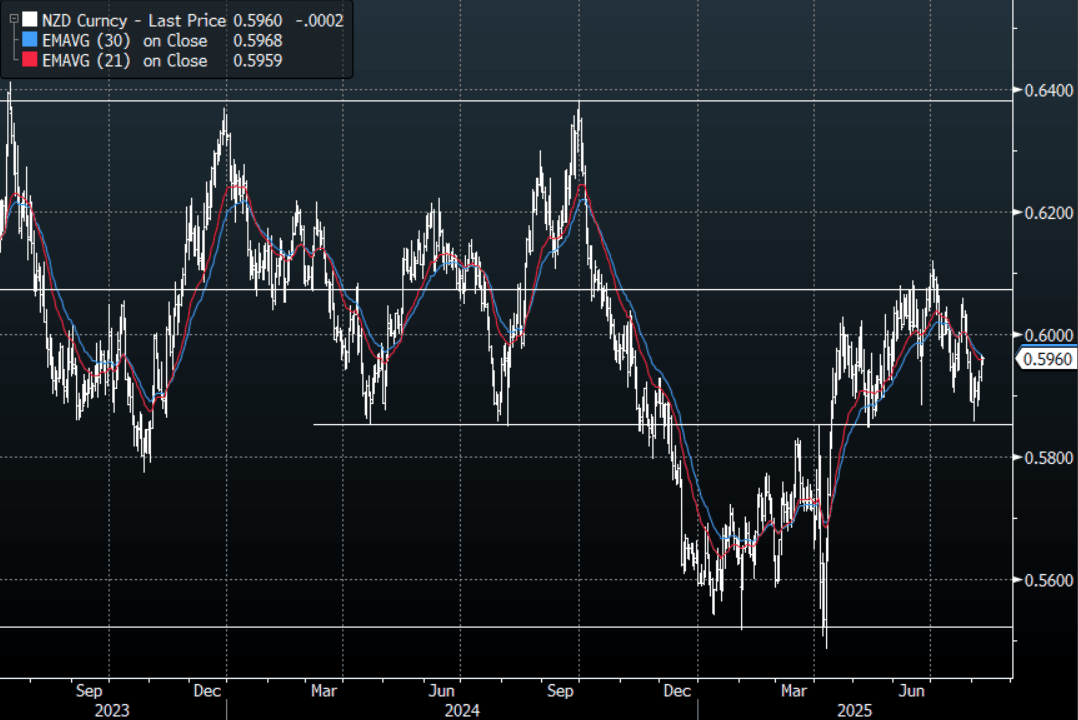Click the 0.5960 current price tag on axis

[1046, 358]
